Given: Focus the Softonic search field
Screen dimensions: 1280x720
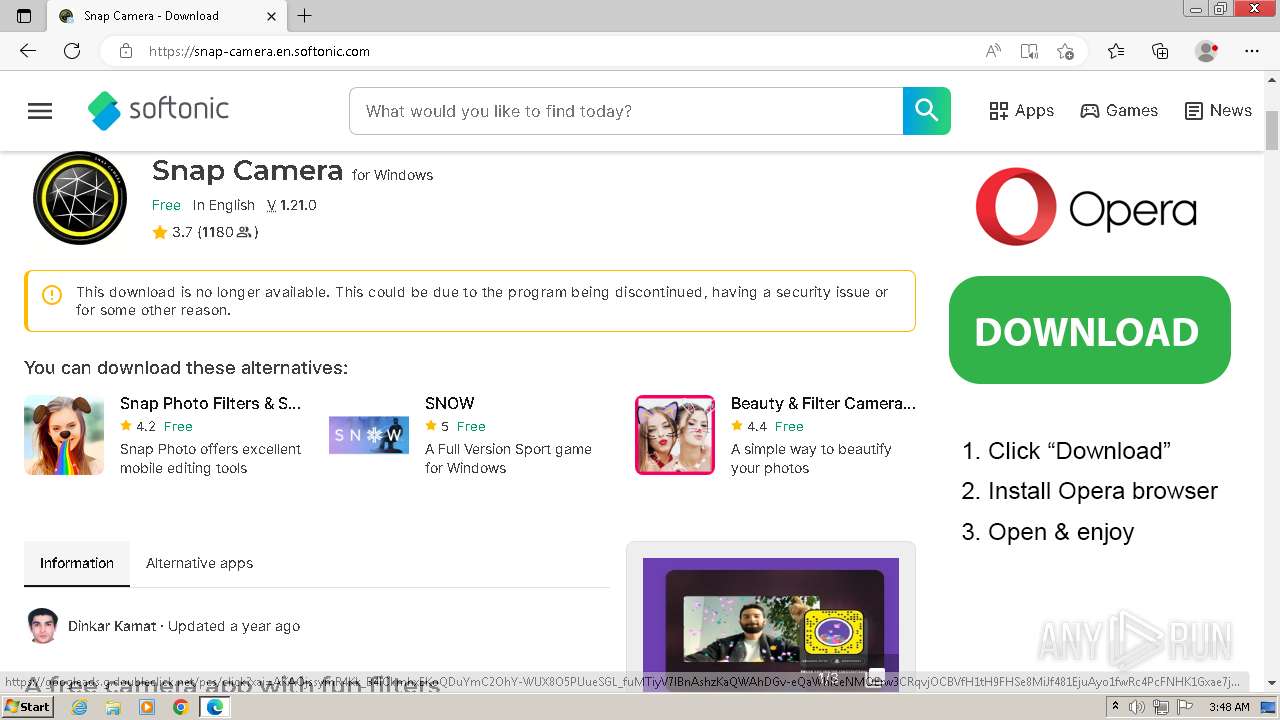Looking at the screenshot, I should pyautogui.click(x=626, y=111).
